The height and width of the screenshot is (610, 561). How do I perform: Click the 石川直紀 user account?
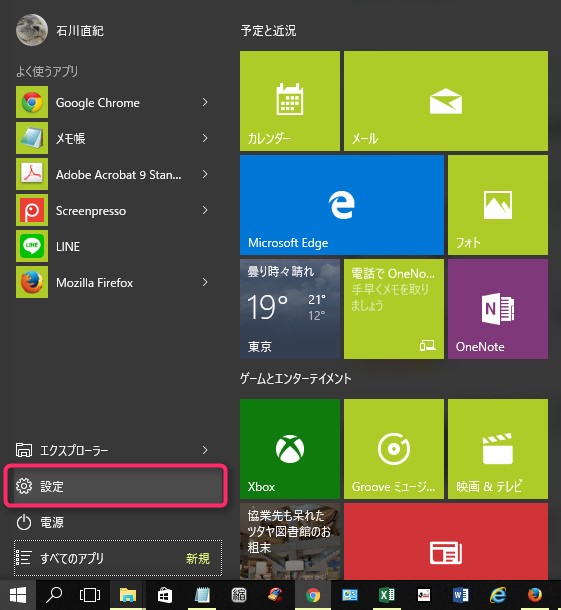tap(60, 30)
